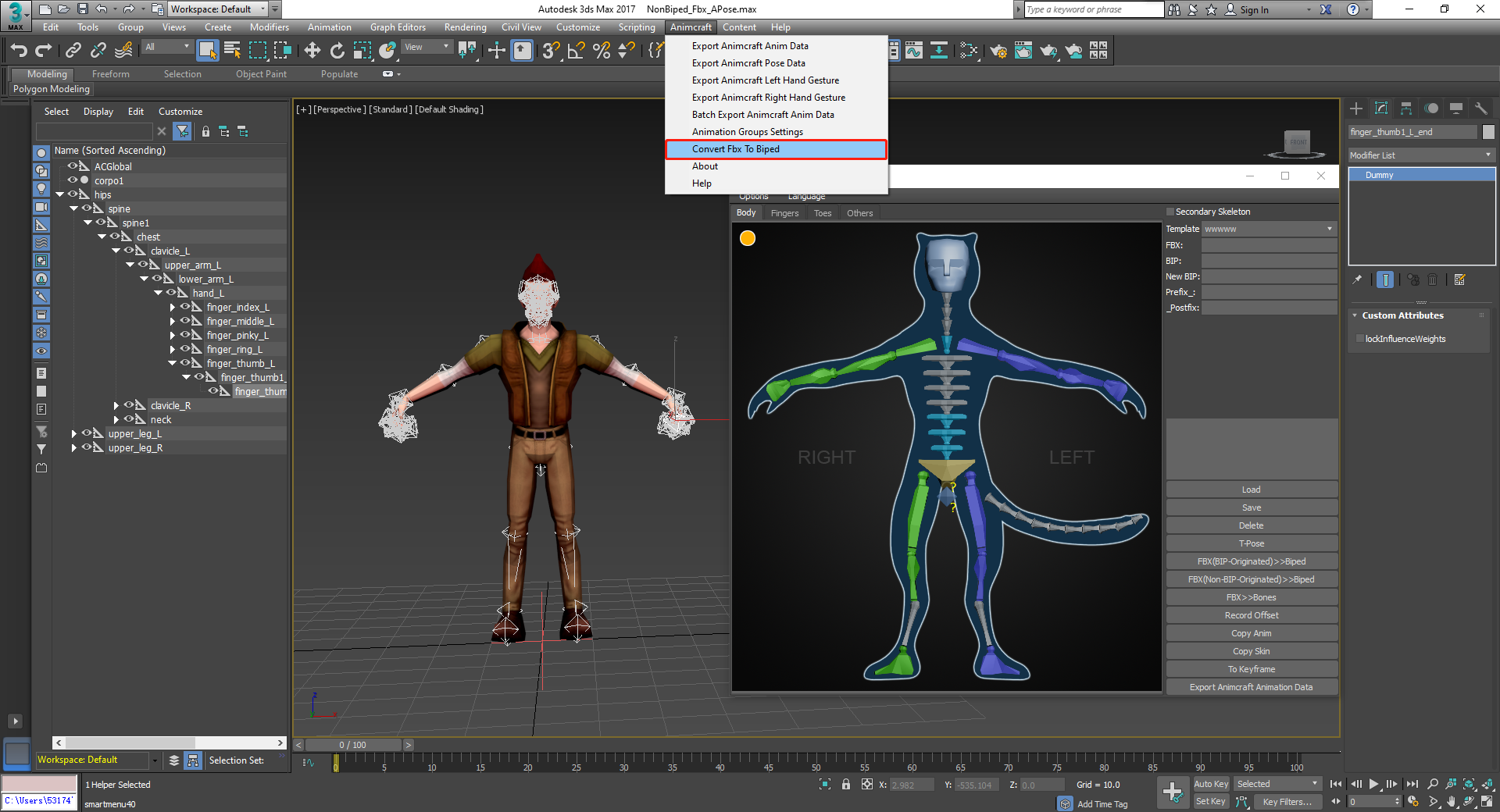
Task: Toggle the Angle Snap icon
Action: click(x=576, y=51)
